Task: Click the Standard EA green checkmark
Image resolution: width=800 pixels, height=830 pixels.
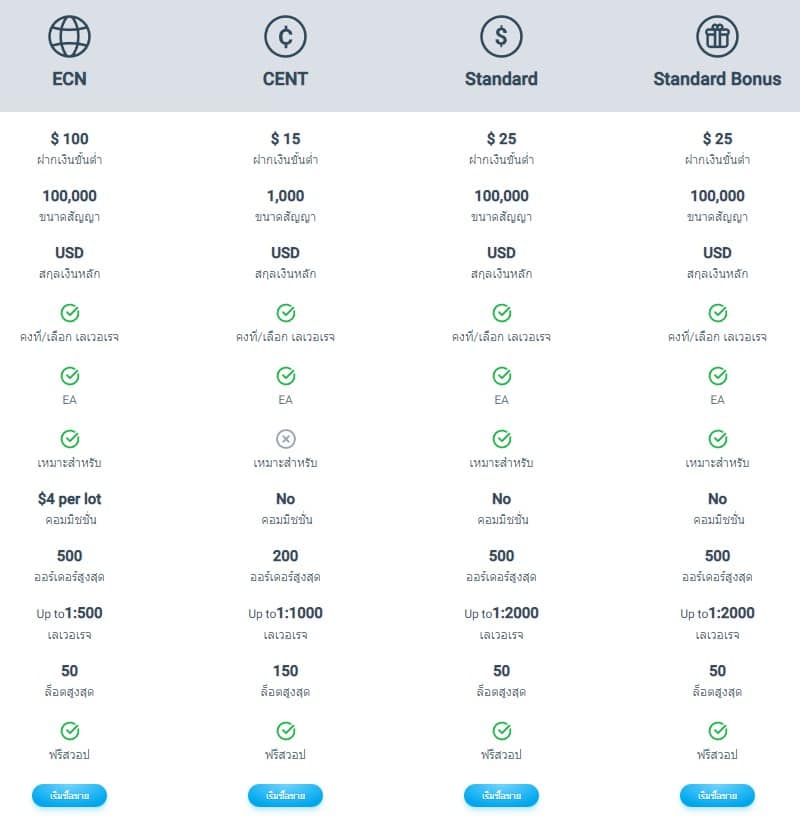Action: tap(502, 376)
